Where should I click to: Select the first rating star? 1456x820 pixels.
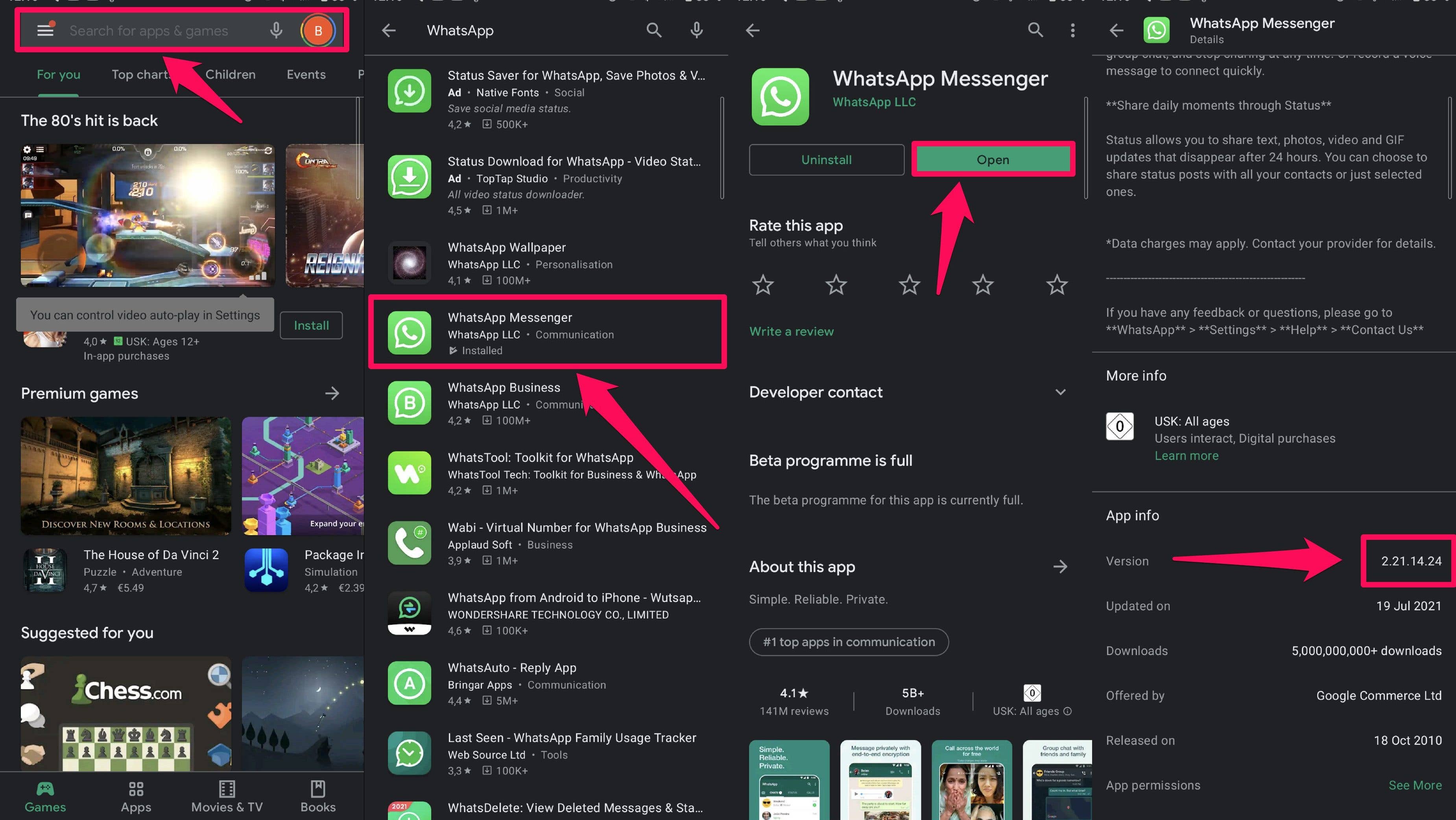pos(762,285)
